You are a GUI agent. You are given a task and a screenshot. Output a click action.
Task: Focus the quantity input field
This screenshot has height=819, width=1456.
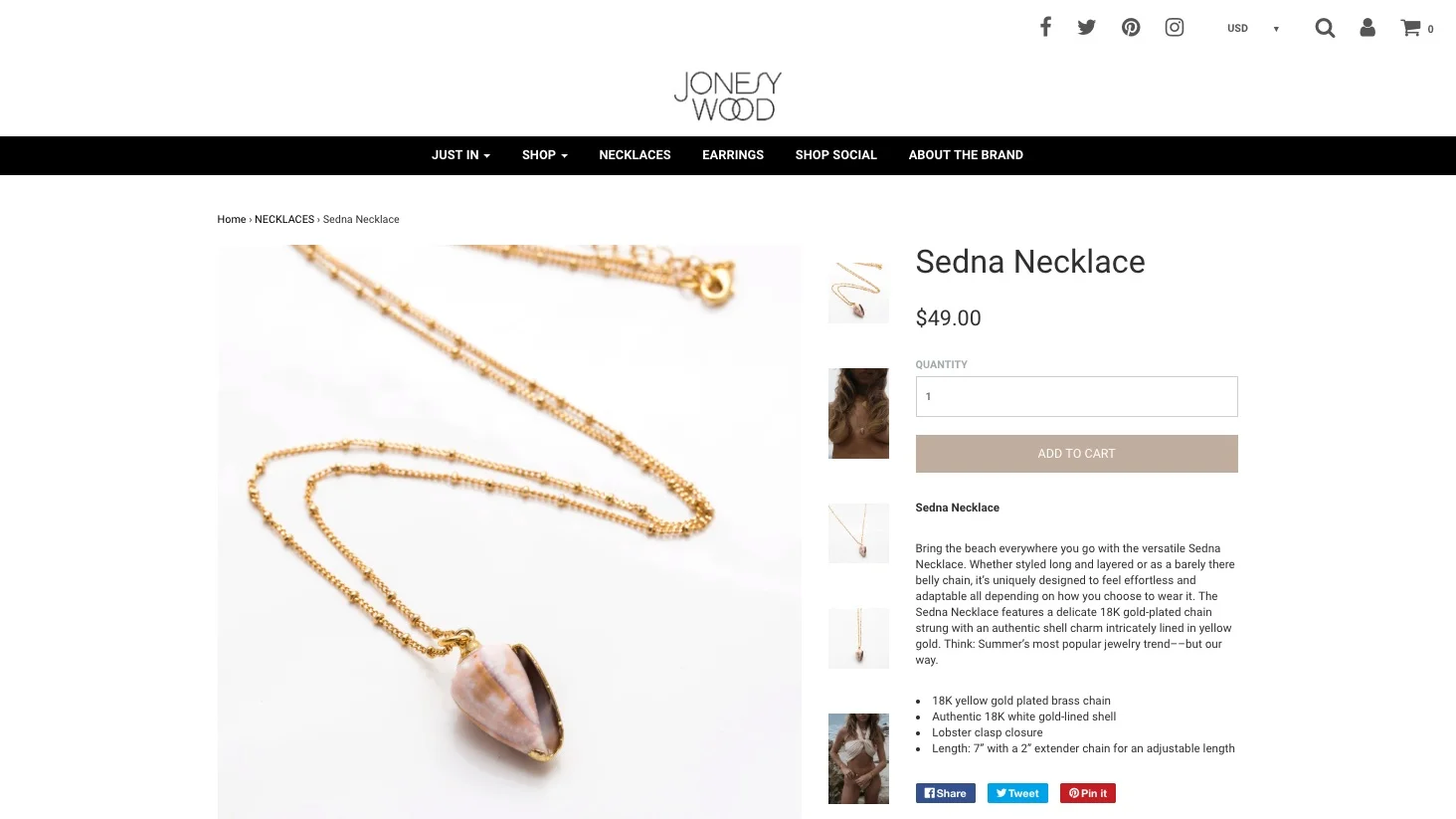pos(1076,396)
